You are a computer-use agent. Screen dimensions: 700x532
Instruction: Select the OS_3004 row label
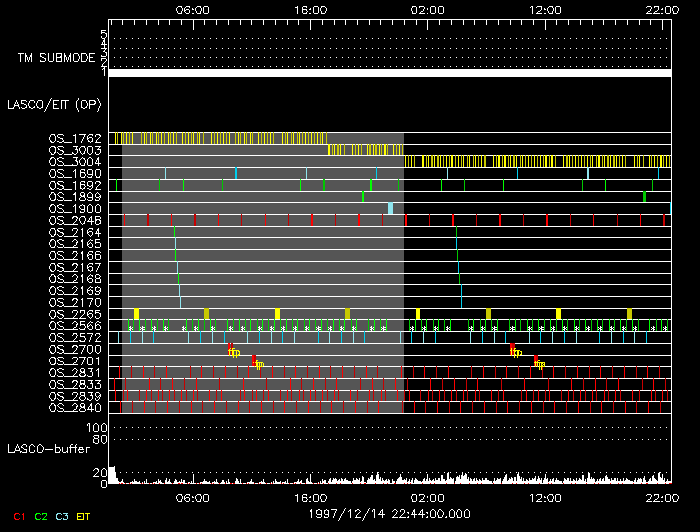tap(74, 161)
